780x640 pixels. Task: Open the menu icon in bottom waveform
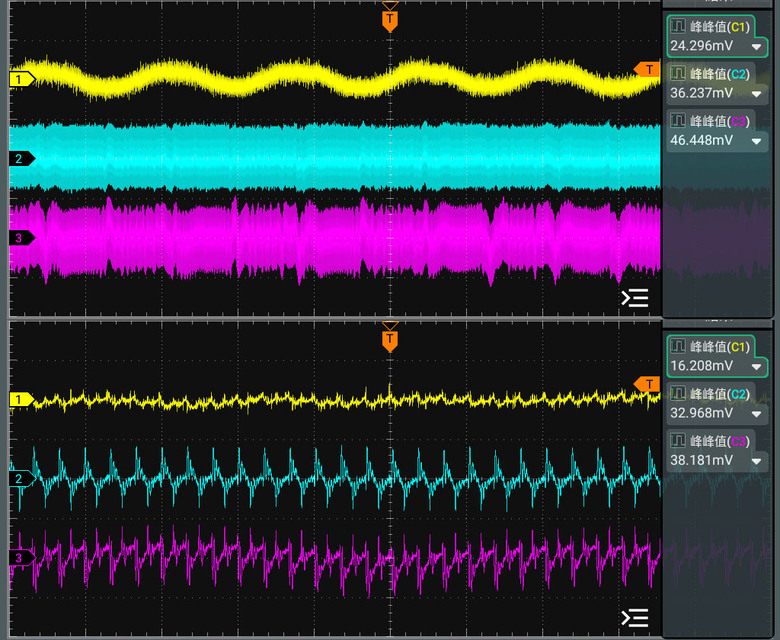(x=635, y=618)
